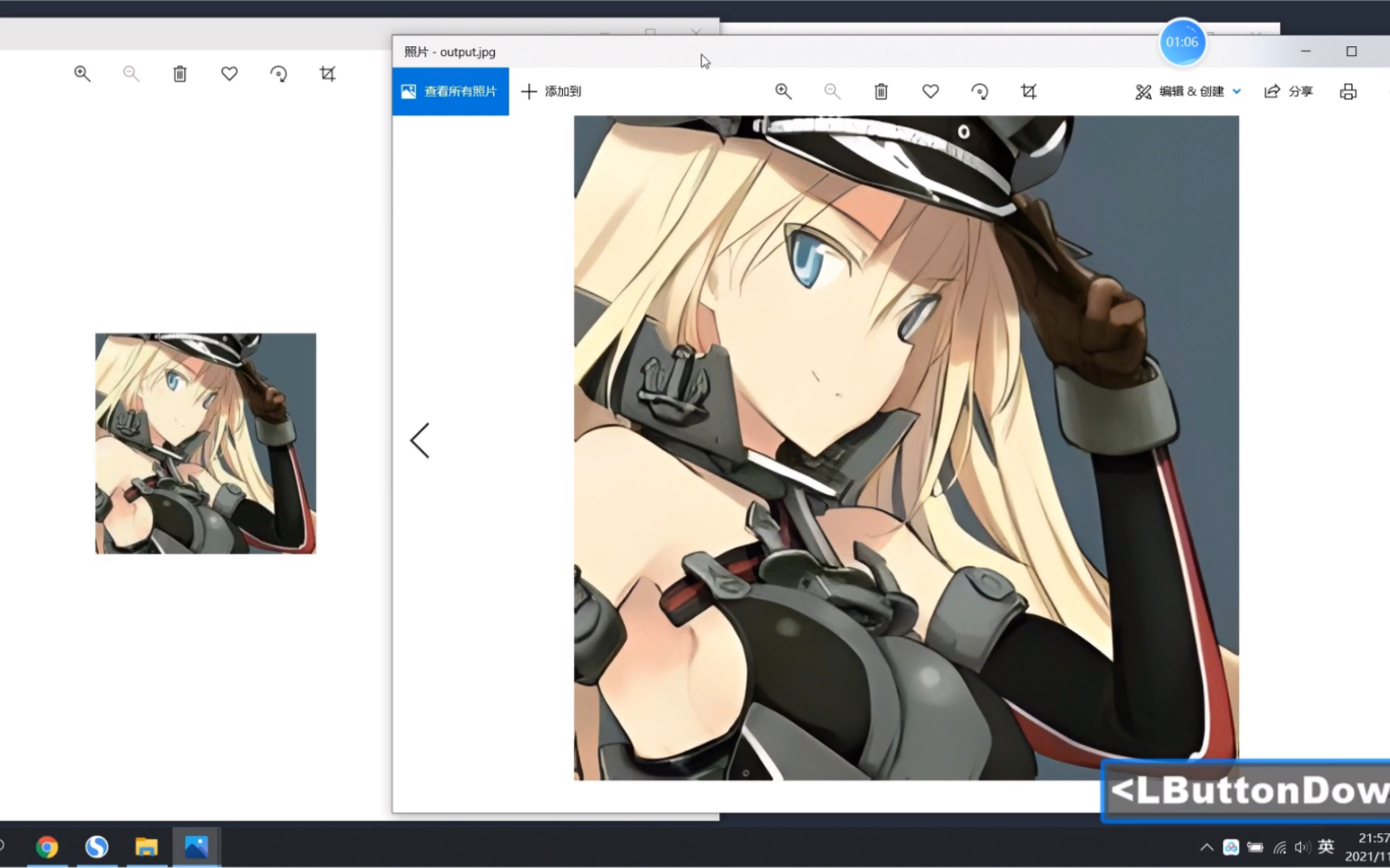Click cloud sync icon in system tray
Image resolution: width=1390 pixels, height=868 pixels.
click(1231, 847)
